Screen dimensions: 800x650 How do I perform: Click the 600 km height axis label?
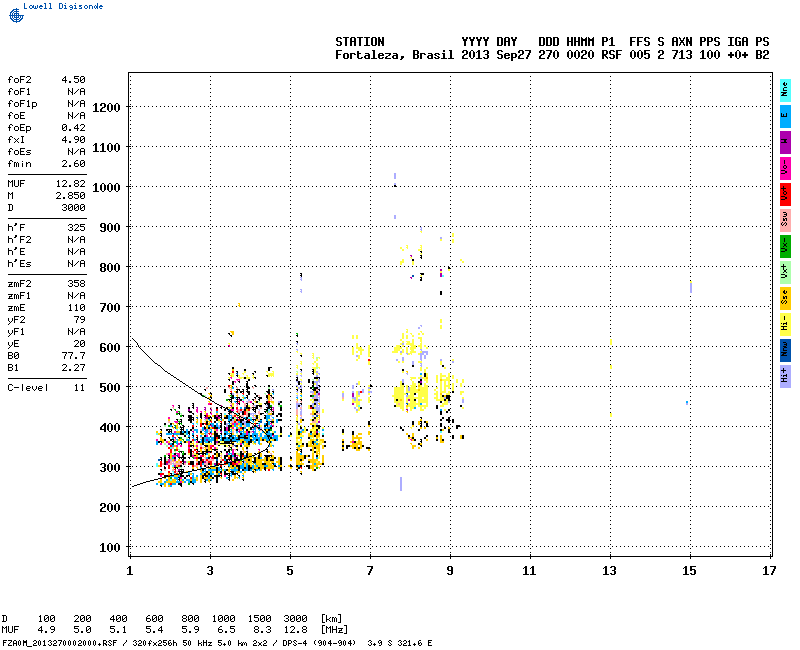click(110, 347)
